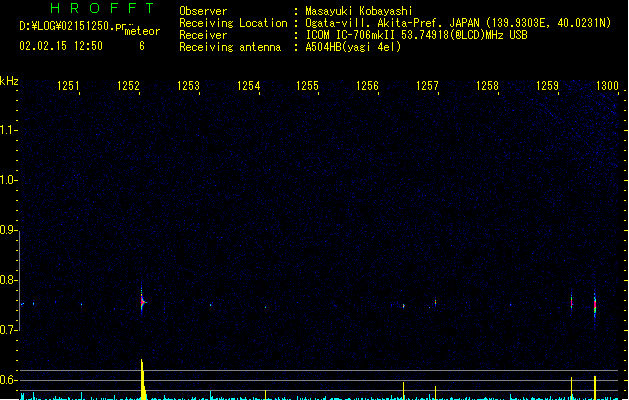The height and width of the screenshot is (400, 629).
Task: Click the 0.9 kHz frequency label
Action: (8, 230)
